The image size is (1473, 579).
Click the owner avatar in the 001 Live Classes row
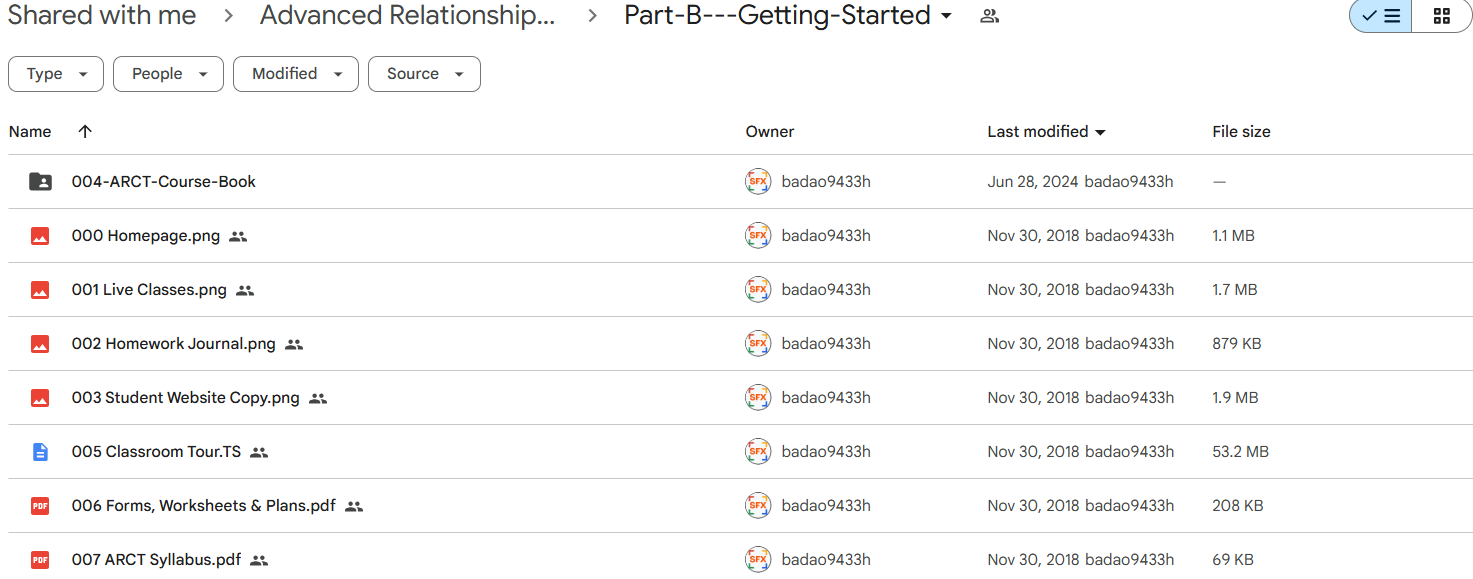(758, 290)
